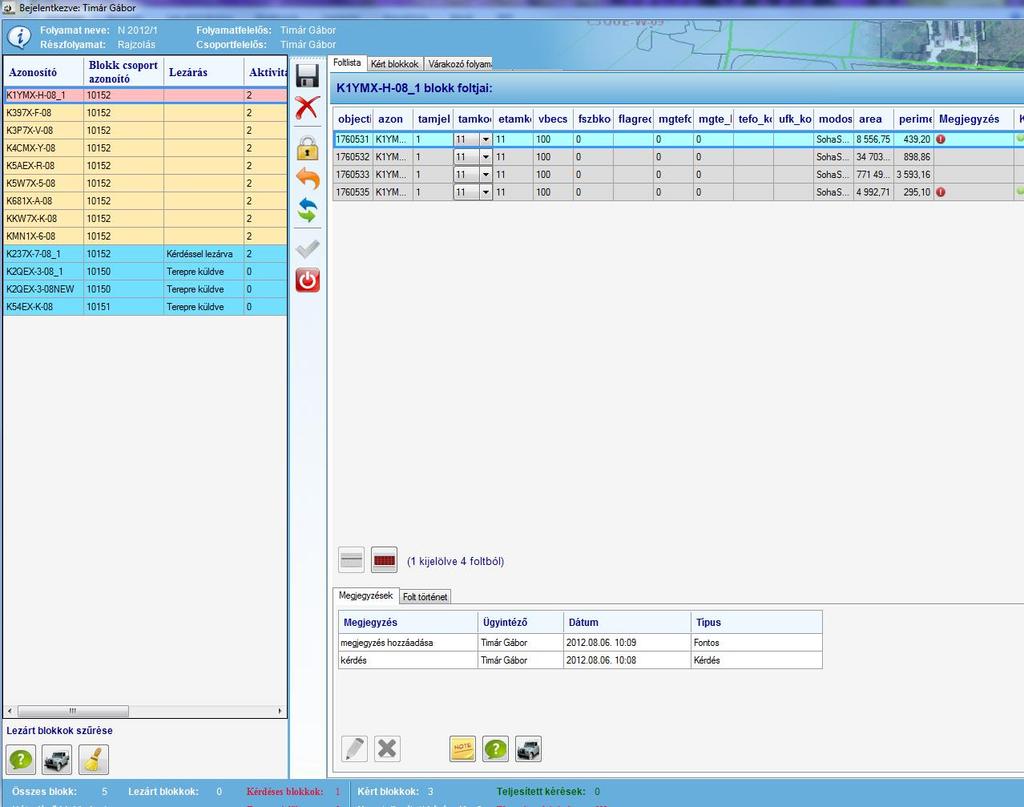The width and height of the screenshot is (1024, 807).
Task: Switch to the Foltlista tab
Action: 347,63
